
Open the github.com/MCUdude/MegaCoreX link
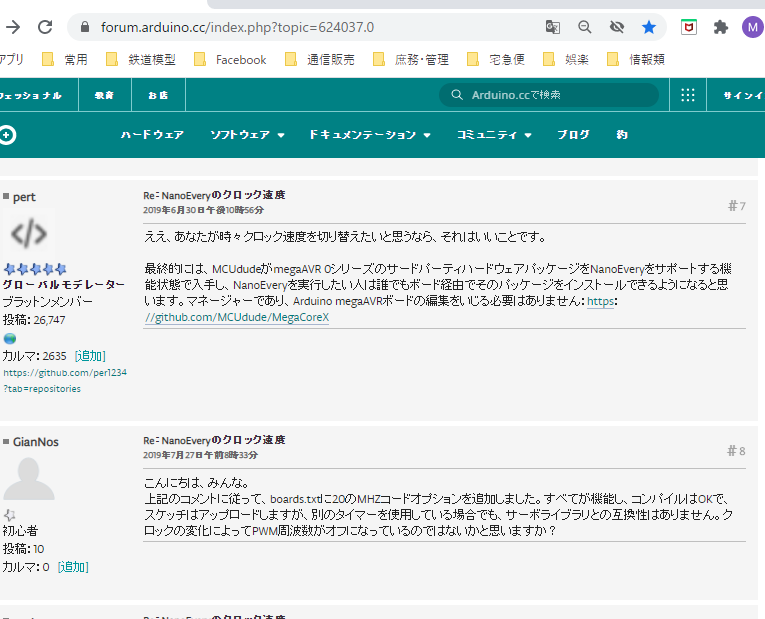click(x=237, y=317)
